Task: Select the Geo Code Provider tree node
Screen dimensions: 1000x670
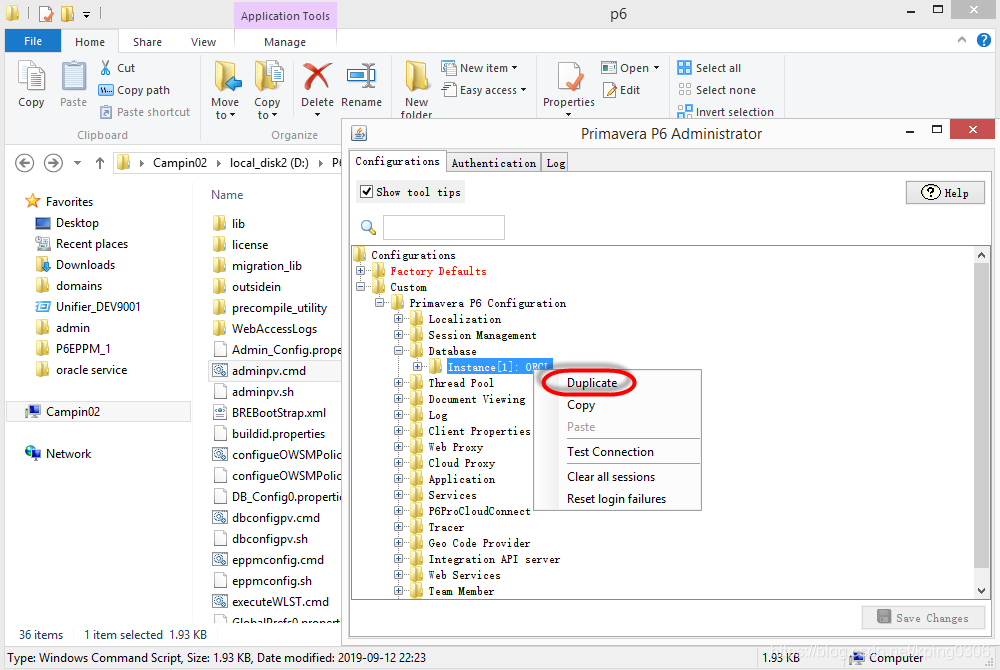Action: [479, 543]
